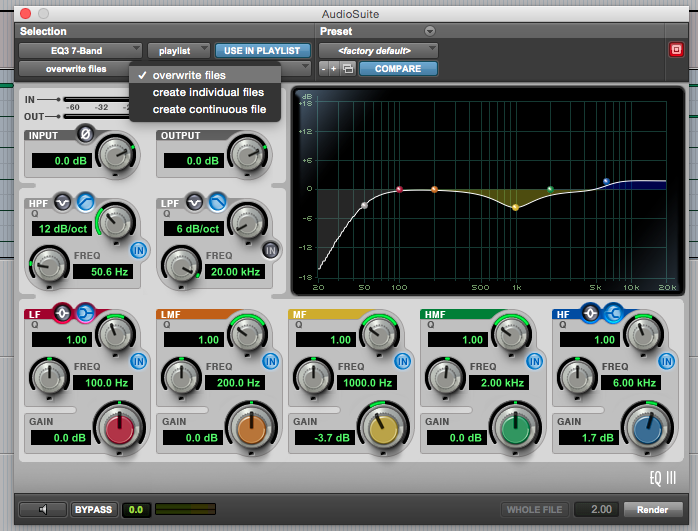Toggle the MF band IN button
The width and height of the screenshot is (698, 531).
coord(402,361)
